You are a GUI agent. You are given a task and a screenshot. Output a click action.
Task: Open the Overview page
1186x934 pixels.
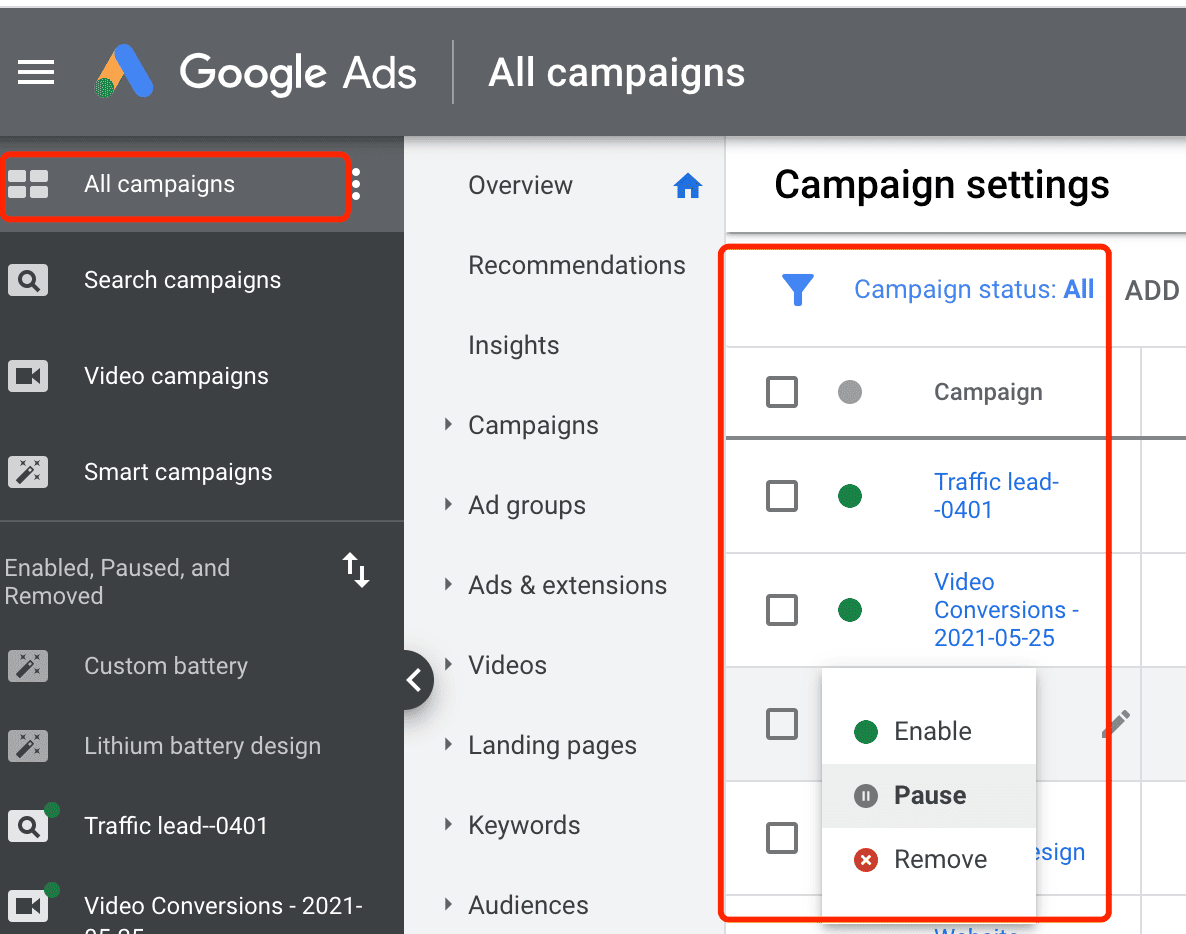point(520,185)
